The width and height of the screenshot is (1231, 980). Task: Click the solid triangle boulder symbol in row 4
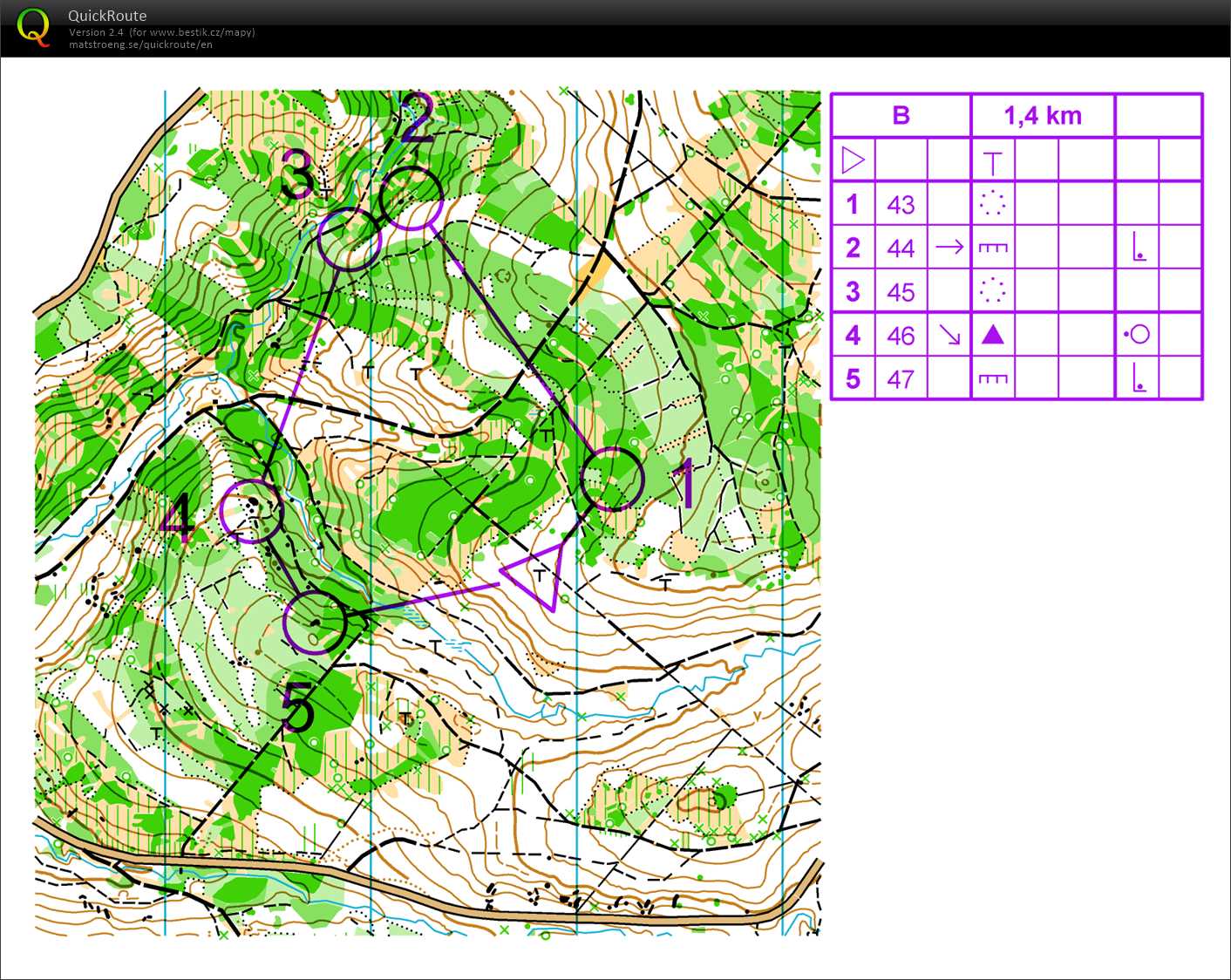992,335
